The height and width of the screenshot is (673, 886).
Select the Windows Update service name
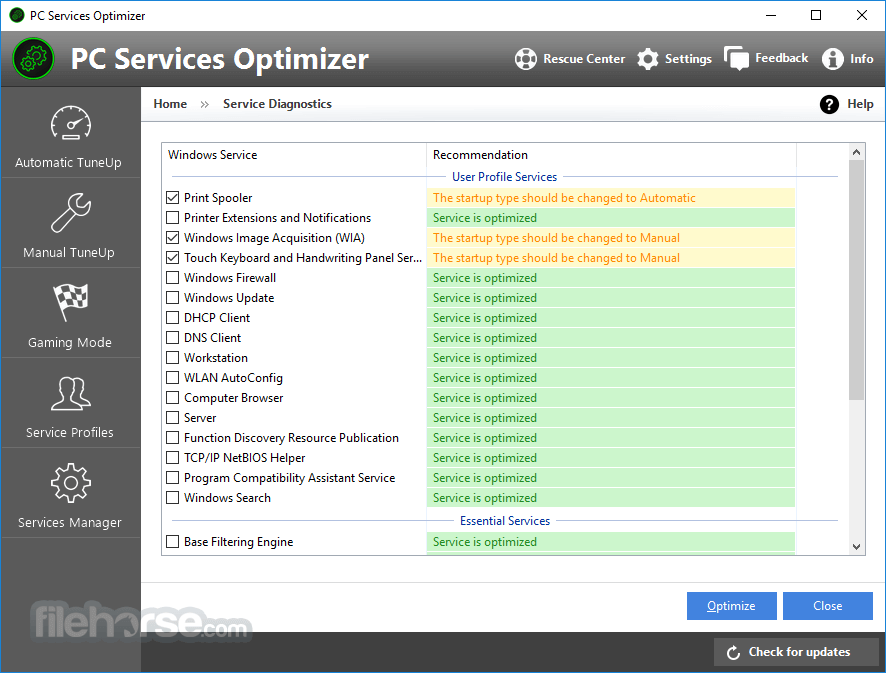click(229, 298)
